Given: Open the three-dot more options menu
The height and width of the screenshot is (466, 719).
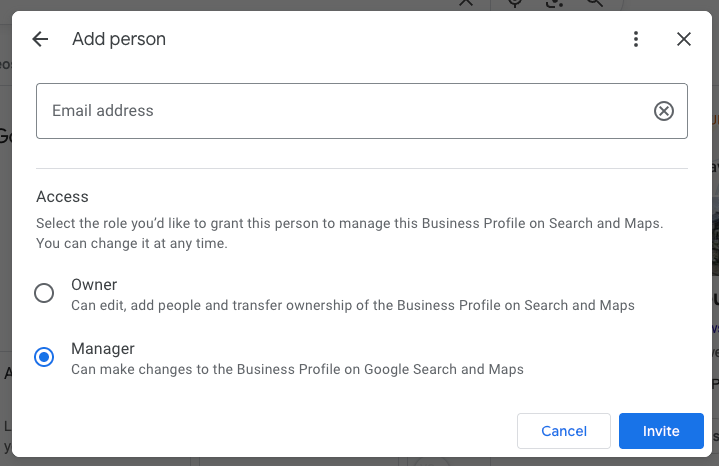Looking at the screenshot, I should [x=636, y=39].
